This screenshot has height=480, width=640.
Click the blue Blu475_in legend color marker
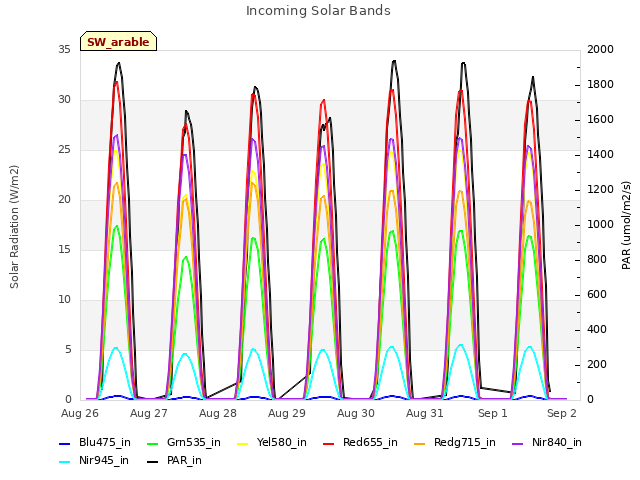(65, 444)
